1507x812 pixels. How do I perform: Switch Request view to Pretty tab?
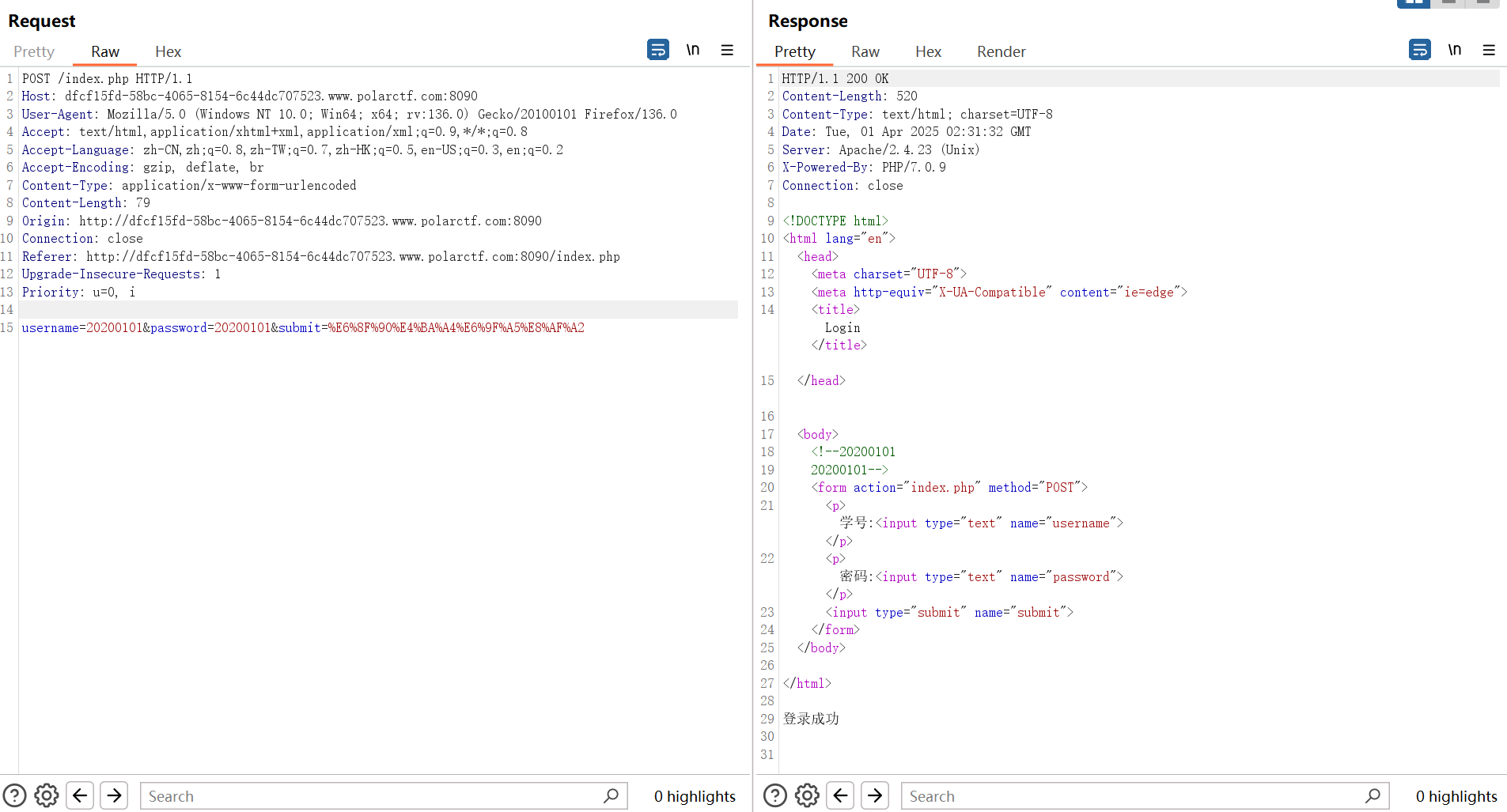(x=34, y=51)
